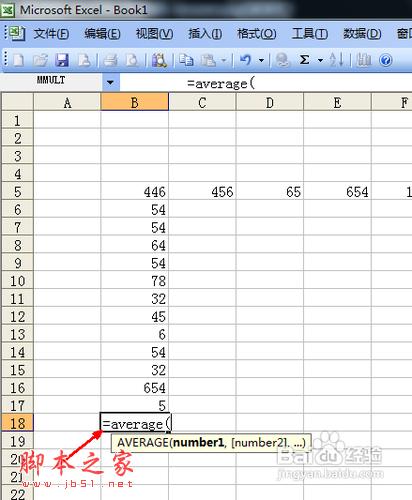
Task: Select column C header
Action: (202, 102)
